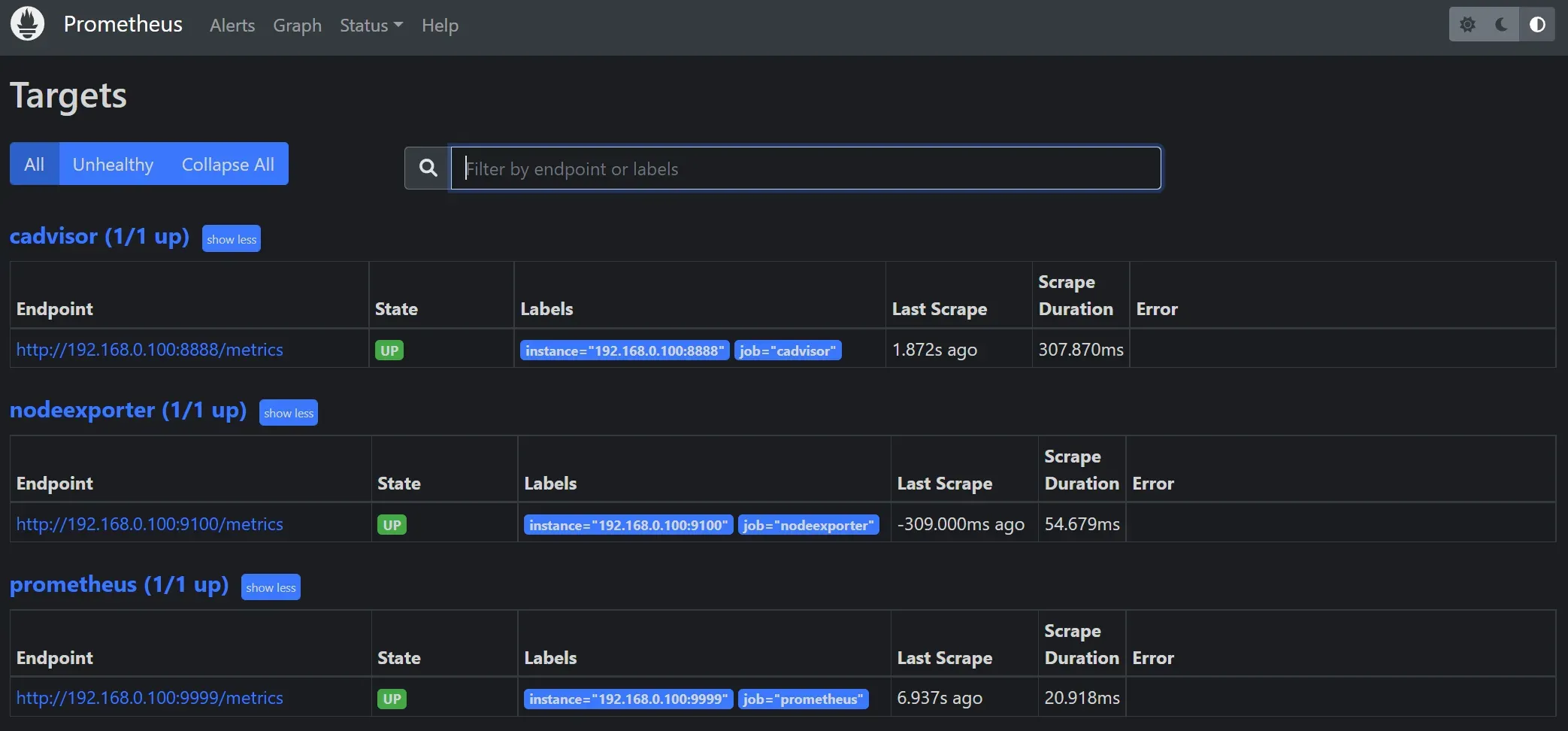Click the filter by endpoint input field

(806, 168)
